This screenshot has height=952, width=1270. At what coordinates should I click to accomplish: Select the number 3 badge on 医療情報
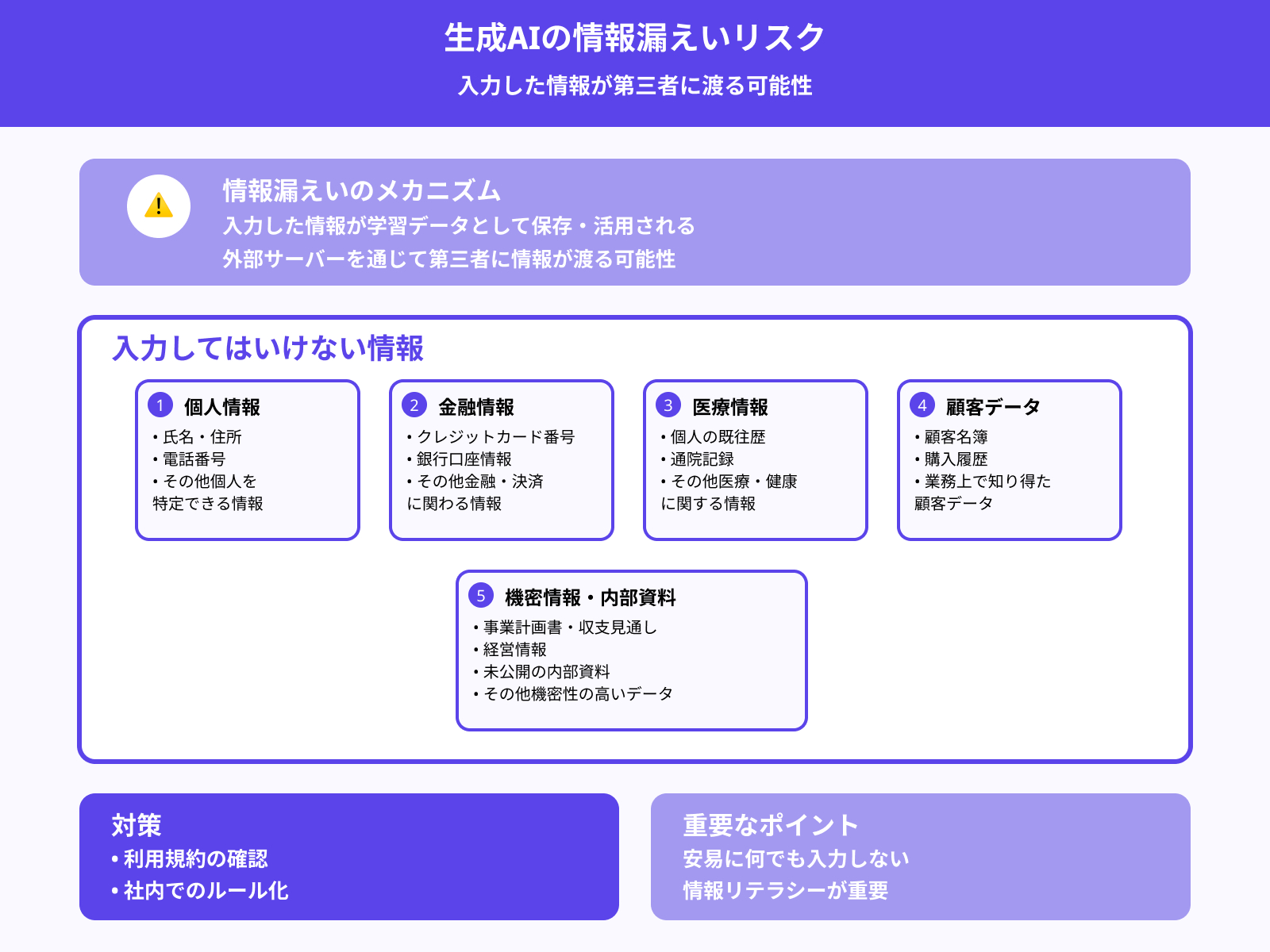(x=668, y=406)
